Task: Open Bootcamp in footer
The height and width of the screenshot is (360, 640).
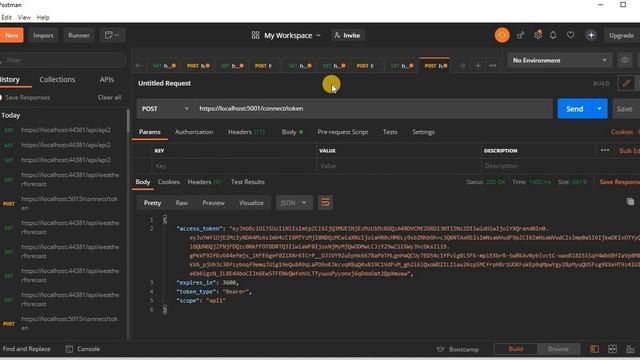Action: click(x=458, y=349)
